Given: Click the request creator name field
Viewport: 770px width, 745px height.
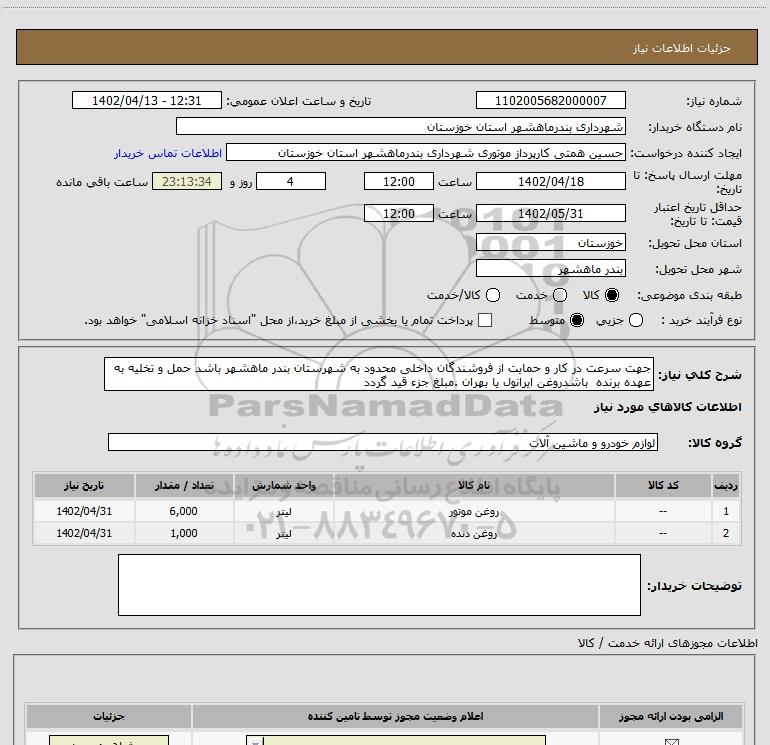Looking at the screenshot, I should click(426, 152).
